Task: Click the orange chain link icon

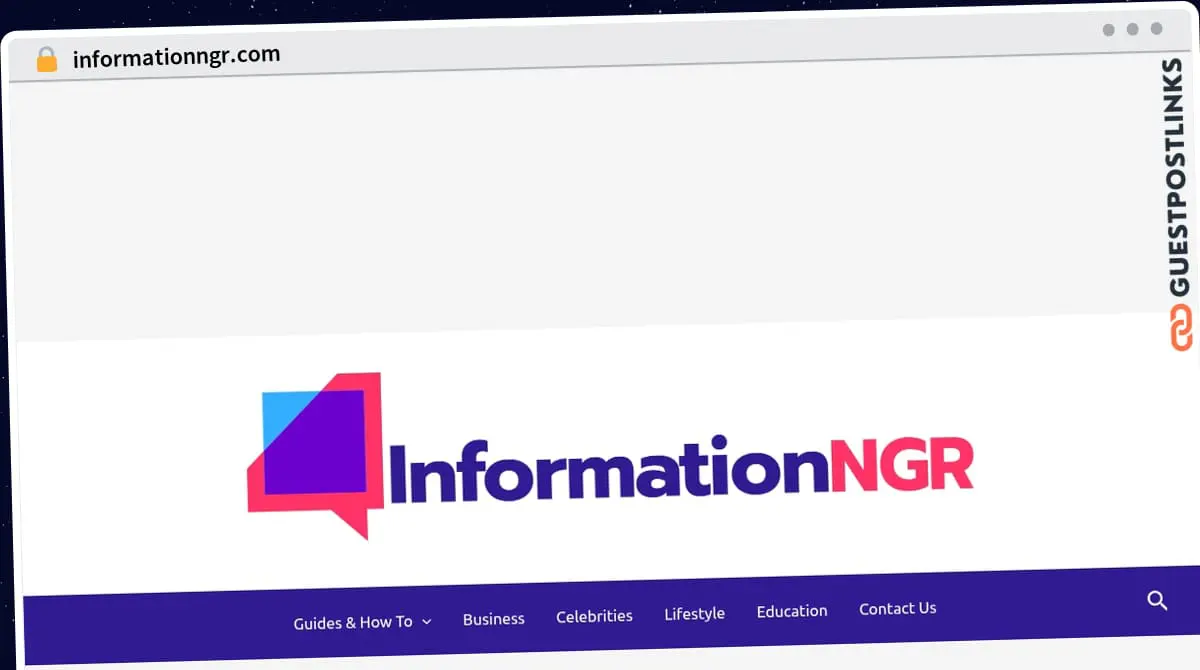Action: point(1181,329)
